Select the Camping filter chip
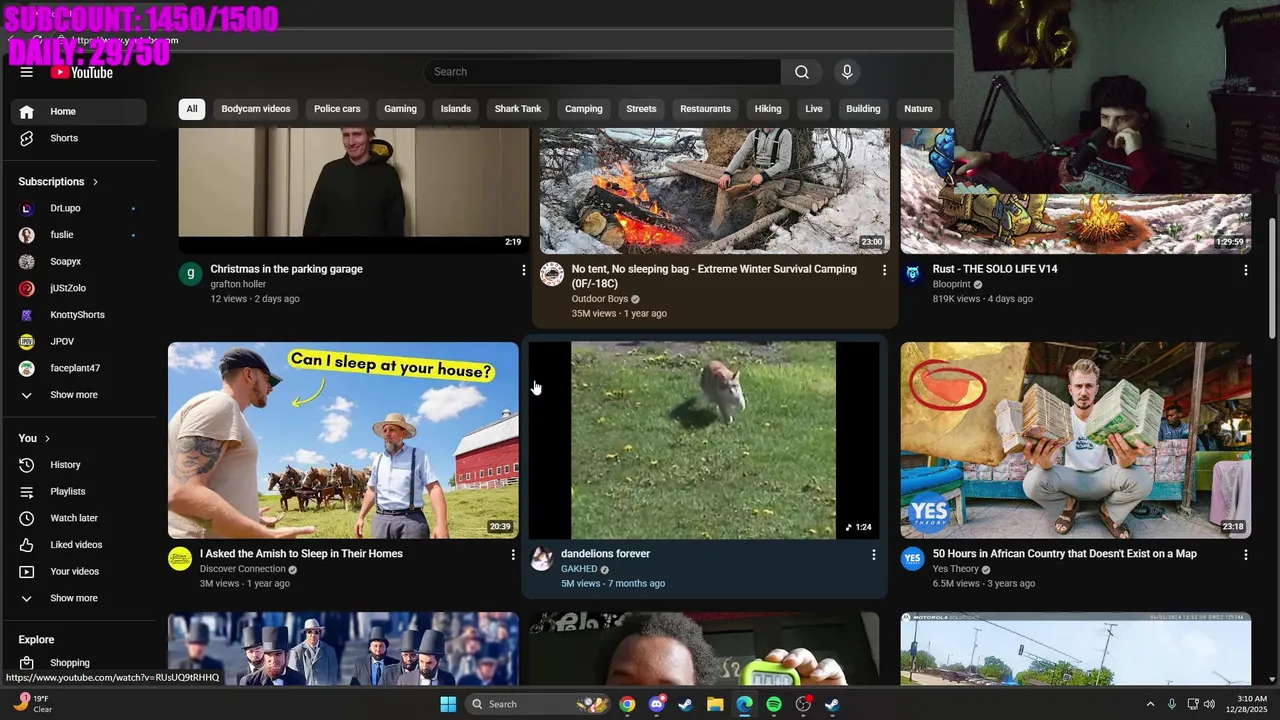This screenshot has height=720, width=1280. pyautogui.click(x=584, y=109)
